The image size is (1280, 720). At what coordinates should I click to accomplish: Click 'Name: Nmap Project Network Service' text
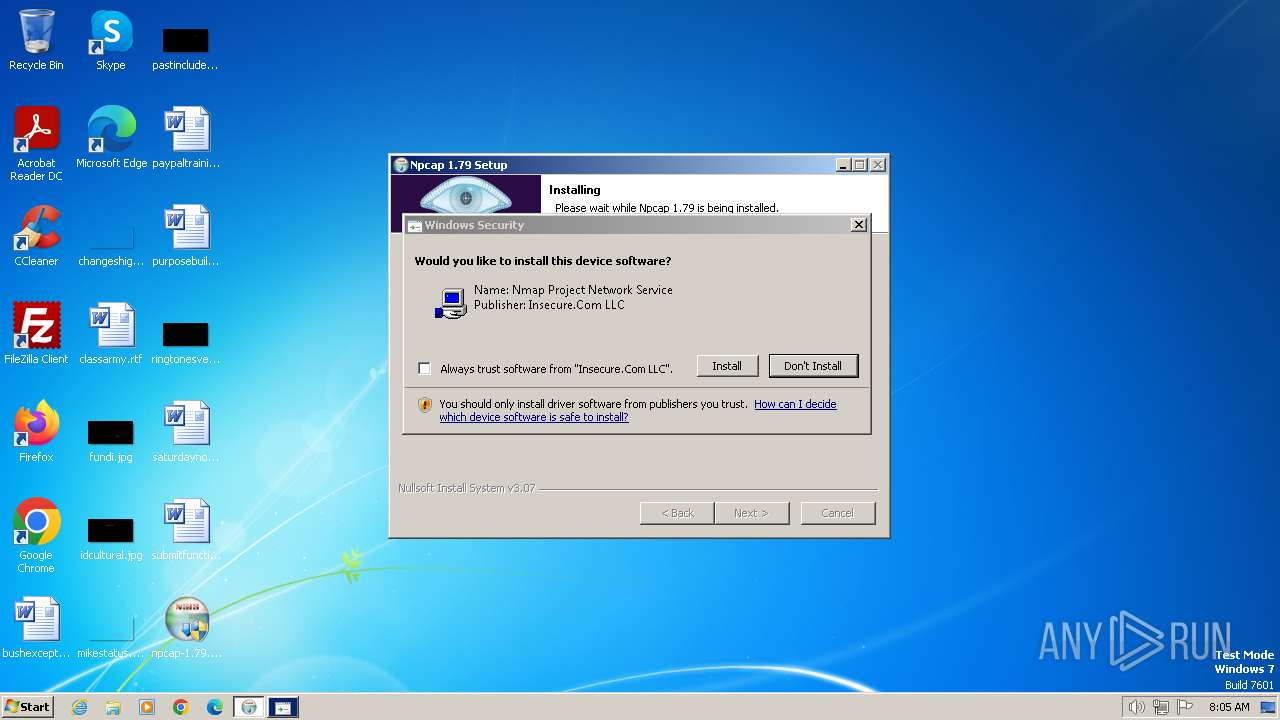click(x=573, y=290)
